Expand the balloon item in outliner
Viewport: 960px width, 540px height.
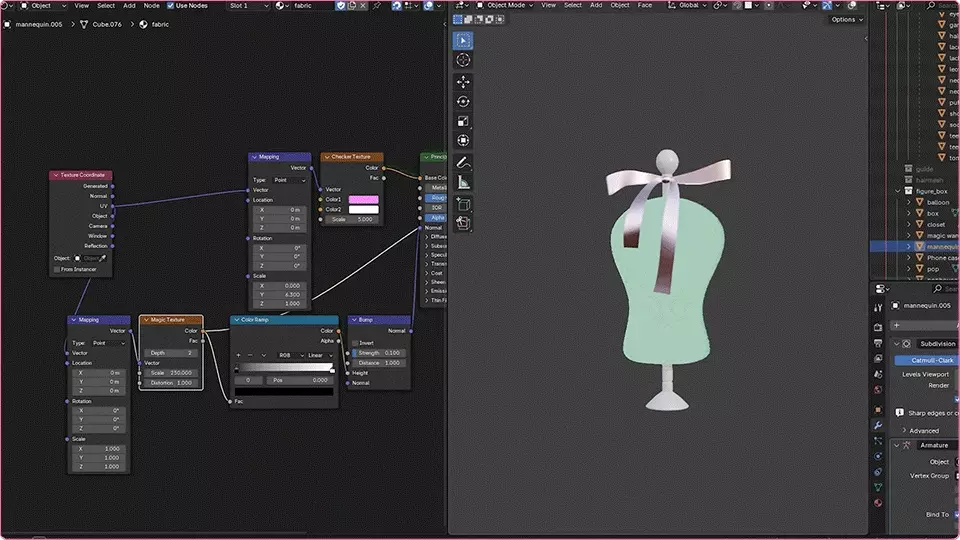click(x=909, y=202)
